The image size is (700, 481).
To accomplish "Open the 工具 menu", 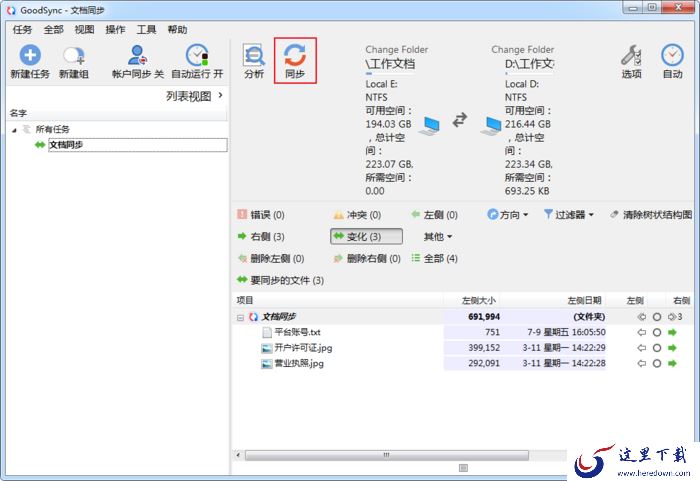I will pos(146,29).
